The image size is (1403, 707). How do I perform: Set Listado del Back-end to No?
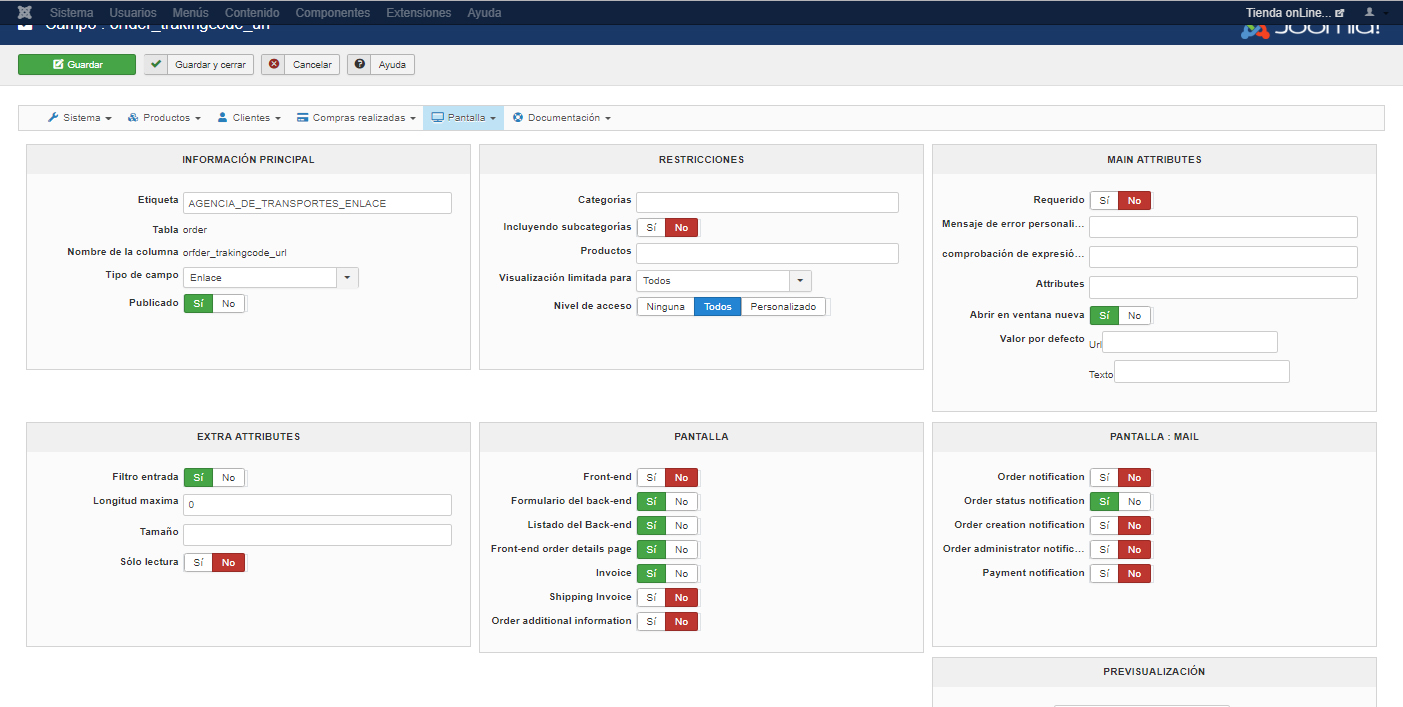click(x=681, y=526)
